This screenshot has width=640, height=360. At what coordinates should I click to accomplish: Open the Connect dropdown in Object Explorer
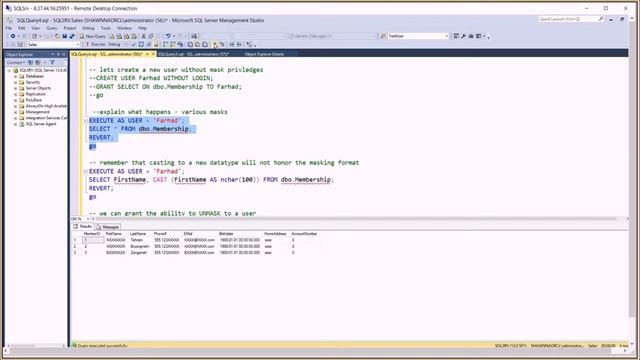tap(16, 62)
